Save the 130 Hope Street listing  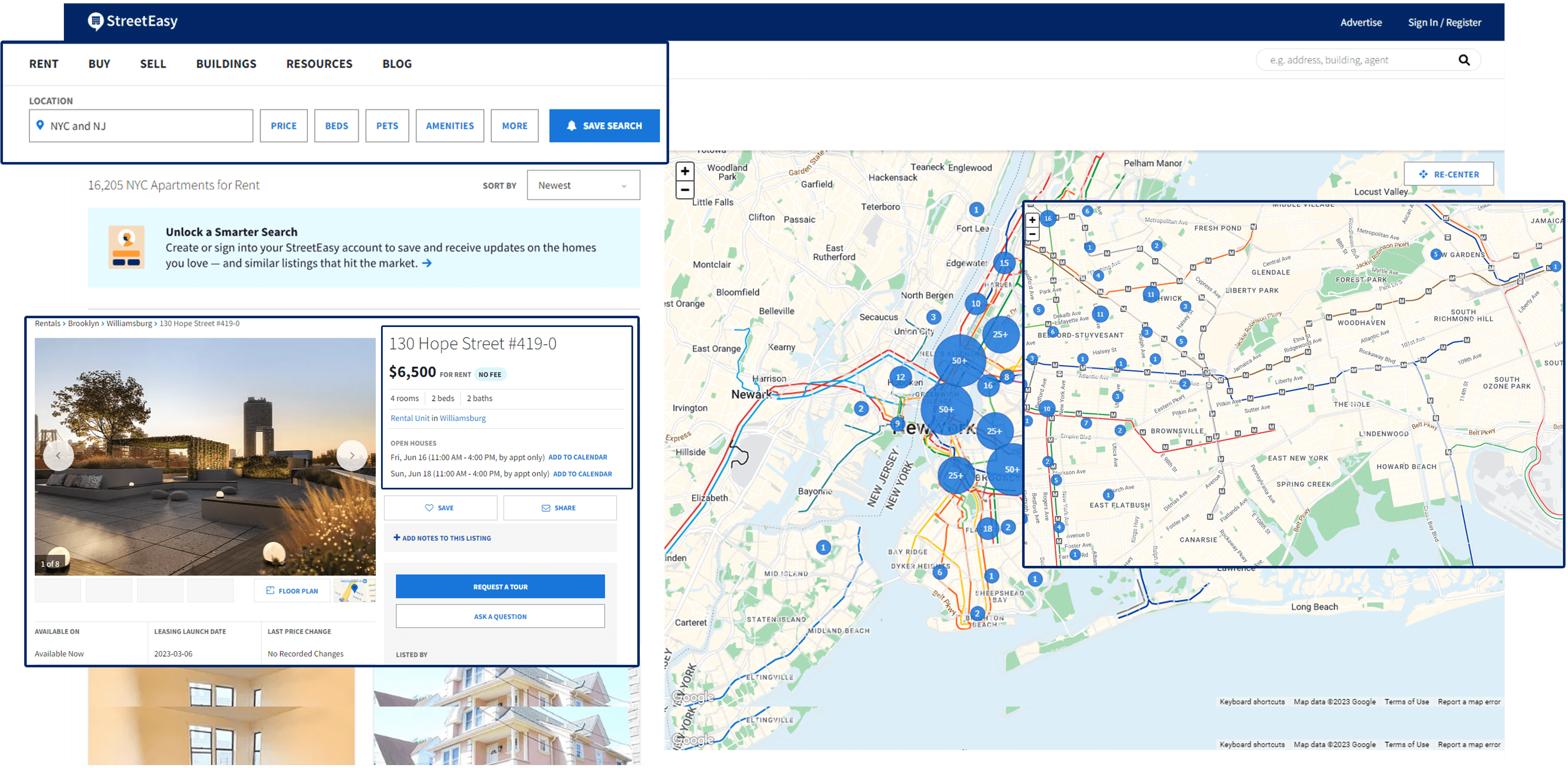click(x=440, y=508)
